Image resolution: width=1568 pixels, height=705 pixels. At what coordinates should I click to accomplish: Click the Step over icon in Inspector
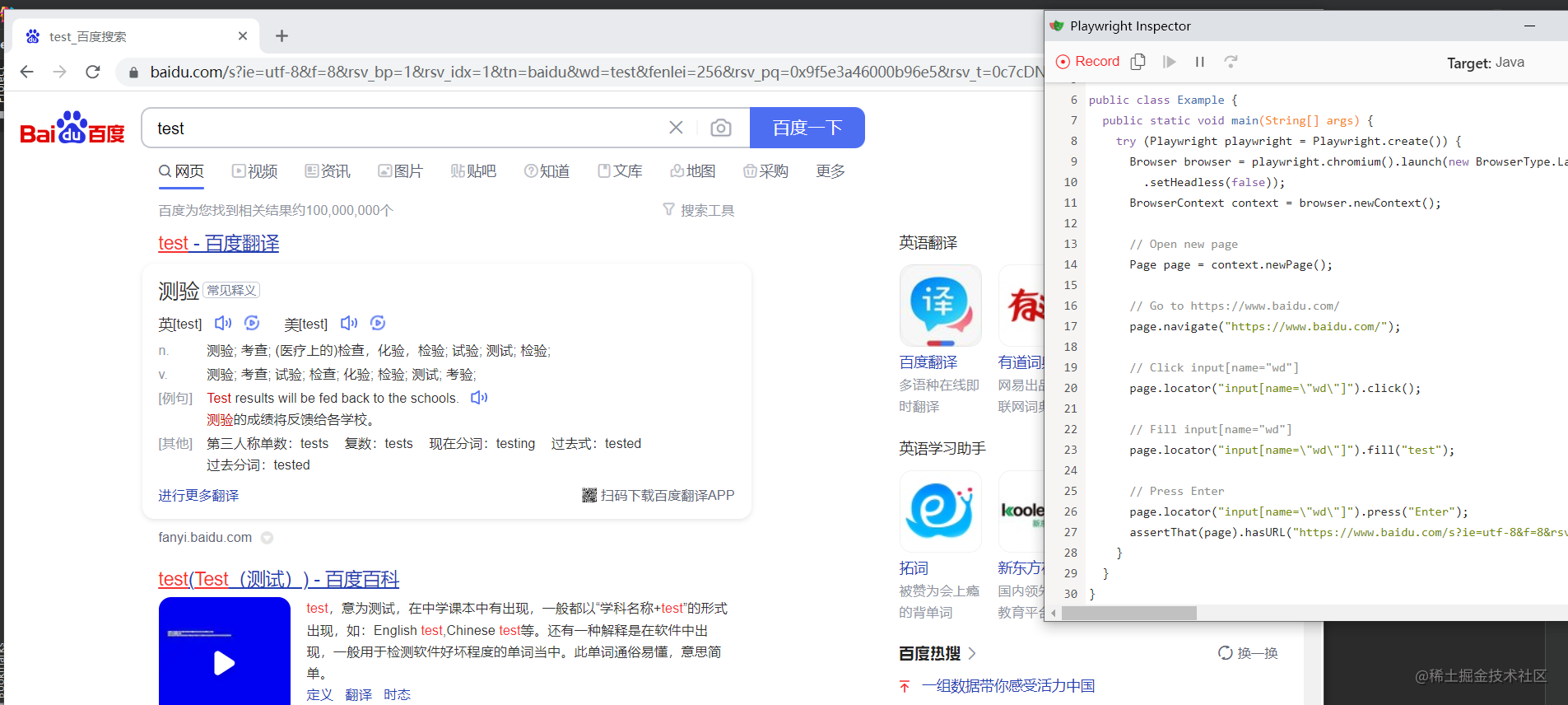point(1231,62)
